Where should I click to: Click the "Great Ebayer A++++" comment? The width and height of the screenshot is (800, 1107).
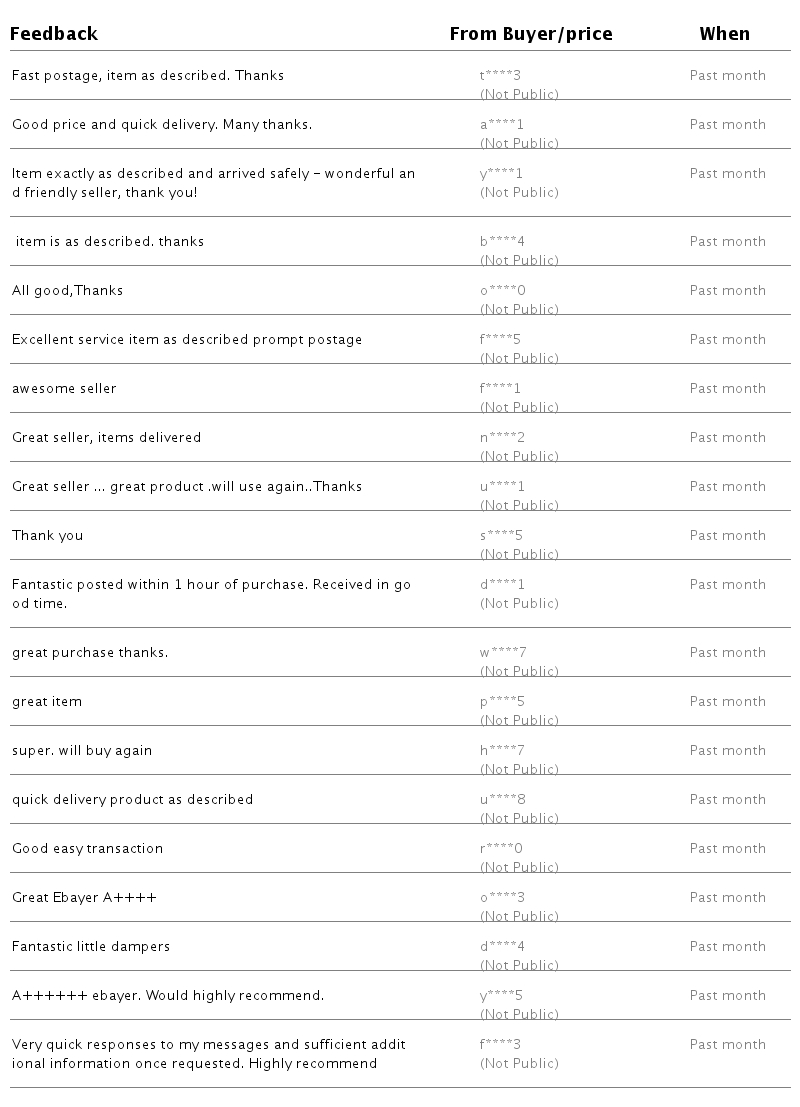coord(84,898)
